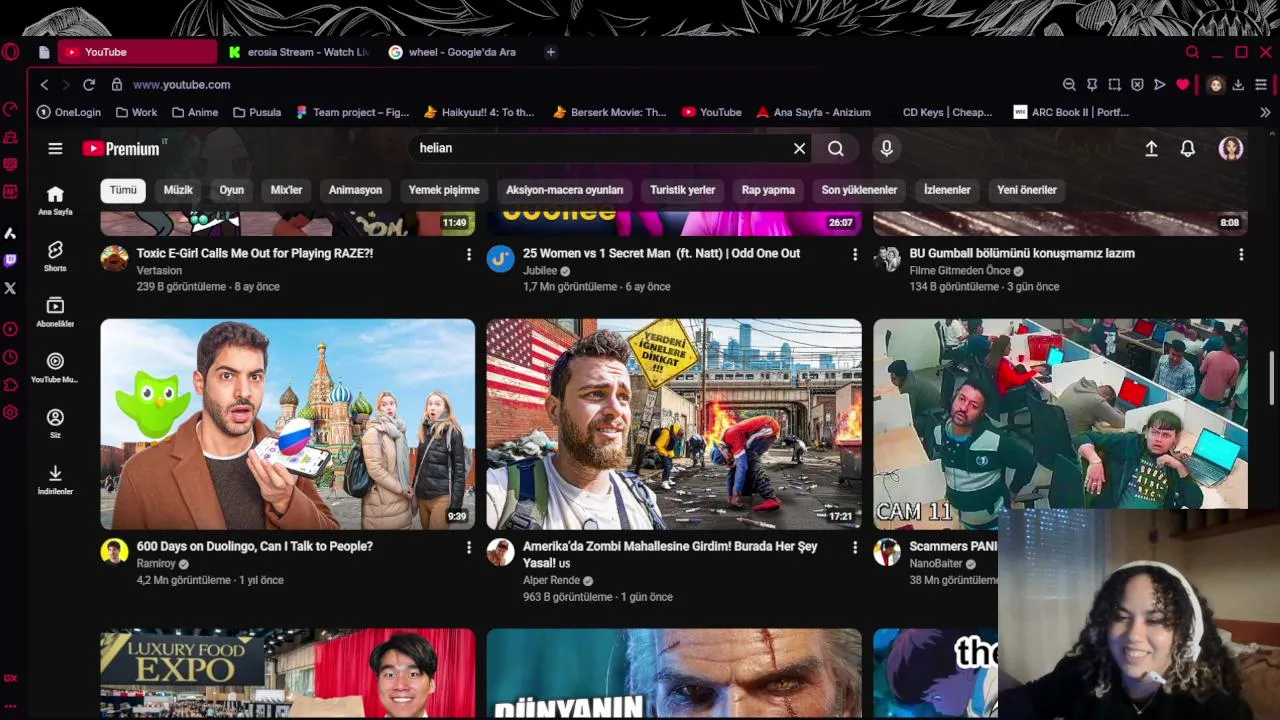Image resolution: width=1280 pixels, height=720 pixels.
Task: Open the Work bookmarks folder
Action: pyautogui.click(x=137, y=112)
